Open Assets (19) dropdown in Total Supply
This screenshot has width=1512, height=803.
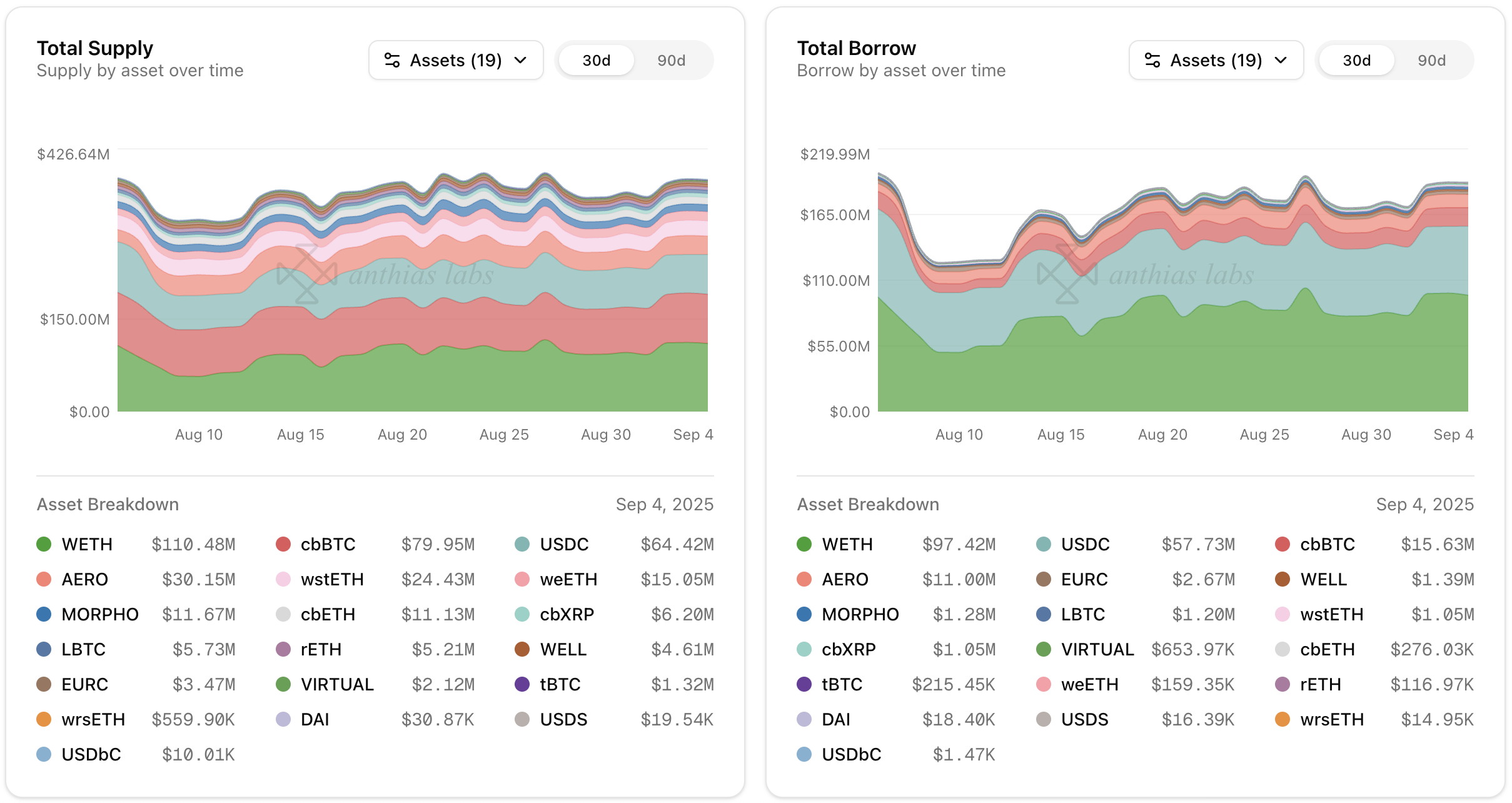[x=455, y=60]
